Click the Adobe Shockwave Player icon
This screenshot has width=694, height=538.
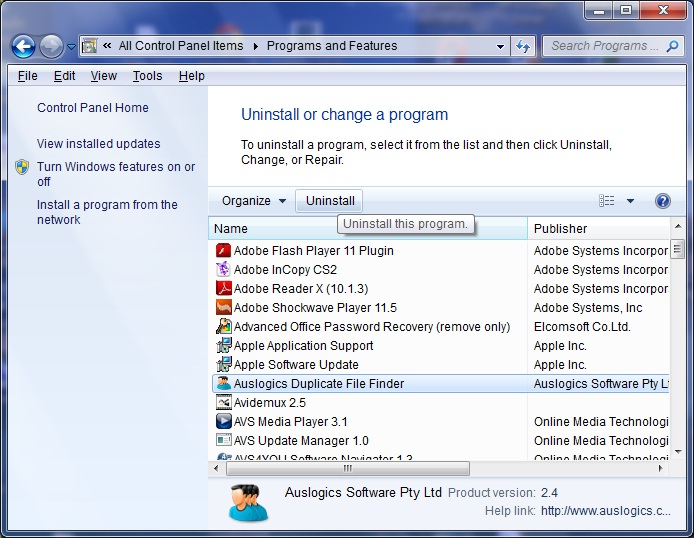click(224, 307)
